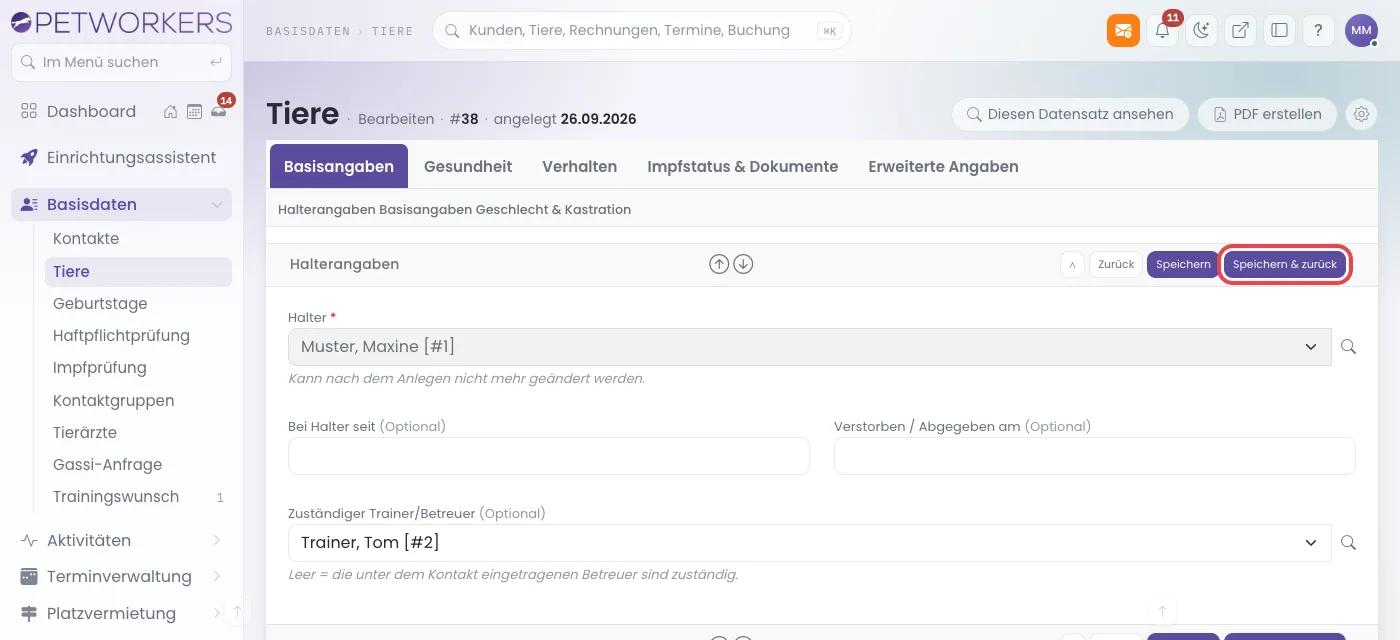Open Impfprüfung in the sidebar

pos(138,368)
